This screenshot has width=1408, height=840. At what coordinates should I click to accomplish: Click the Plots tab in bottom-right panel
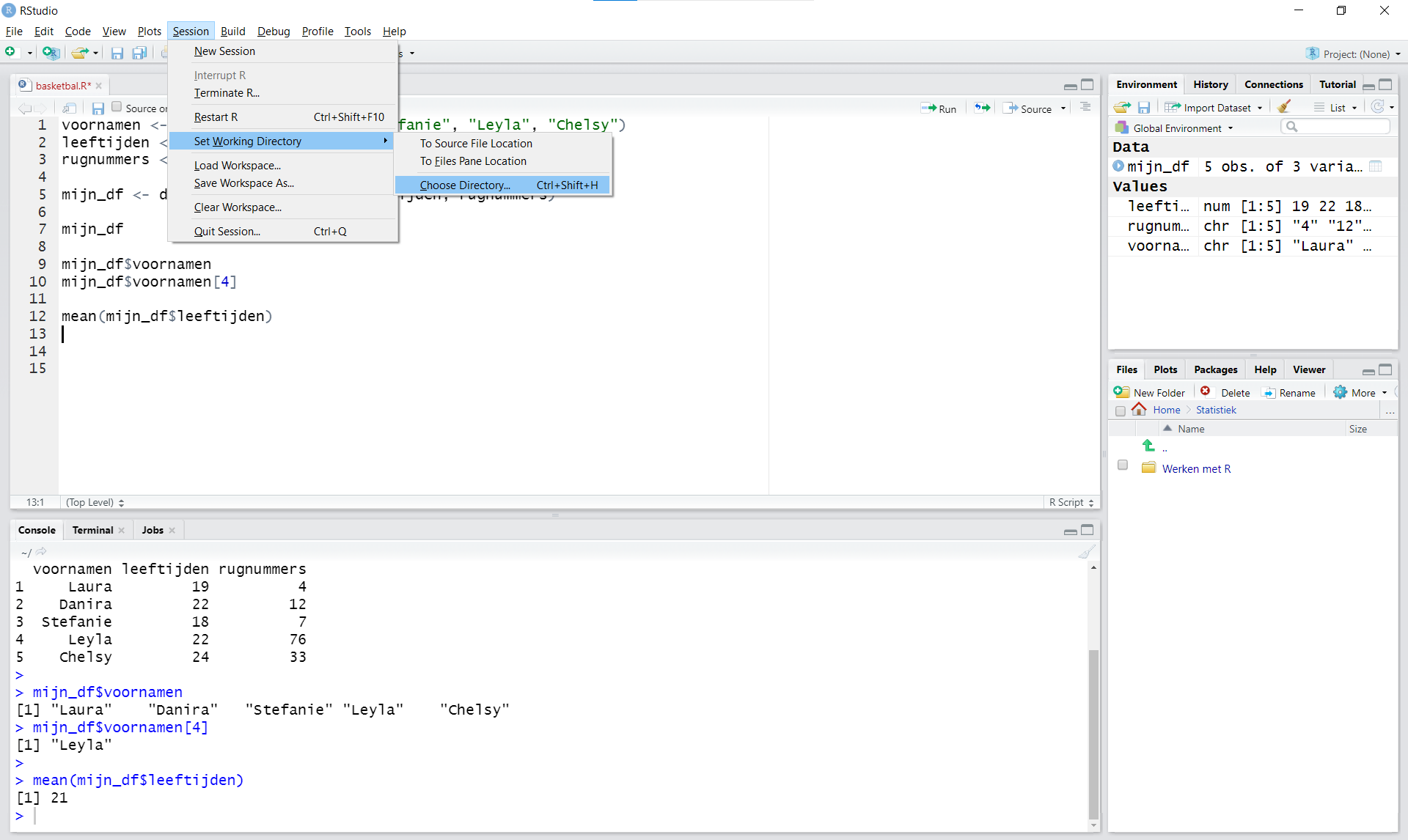click(1164, 369)
